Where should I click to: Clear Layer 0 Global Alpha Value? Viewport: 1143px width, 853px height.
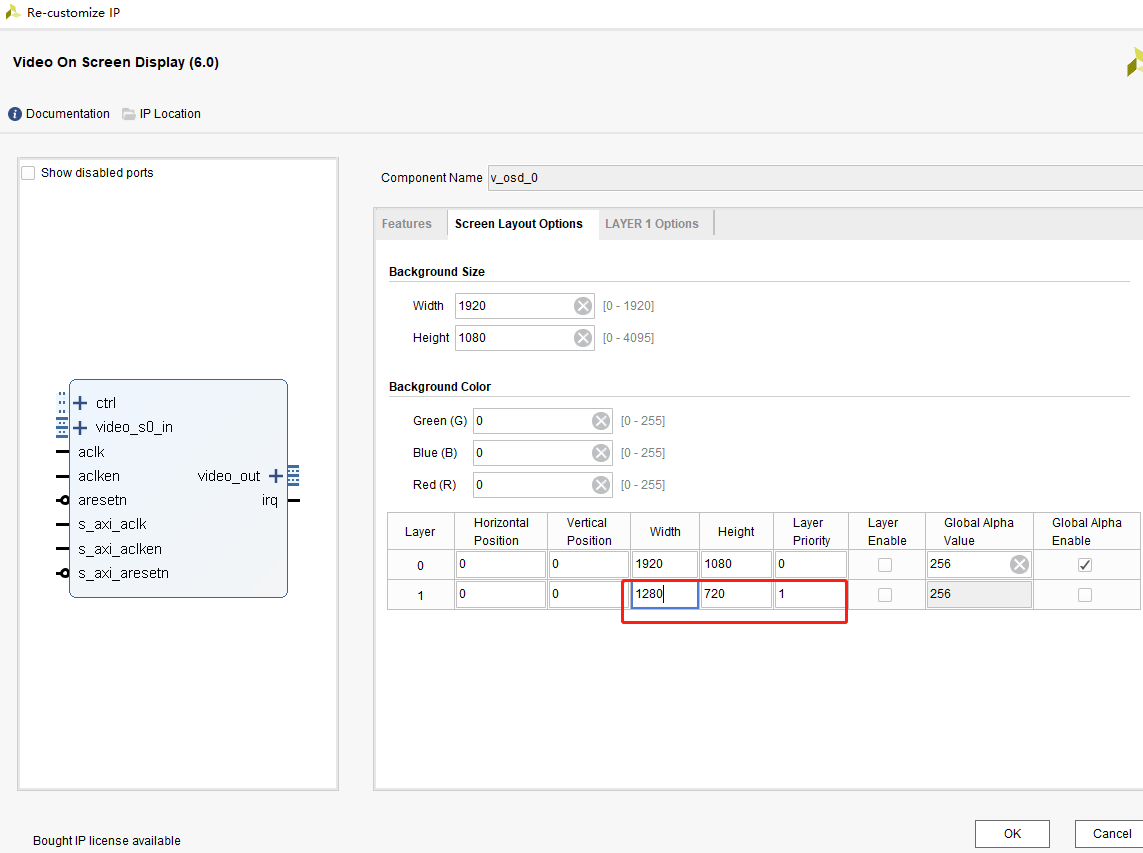point(1019,564)
